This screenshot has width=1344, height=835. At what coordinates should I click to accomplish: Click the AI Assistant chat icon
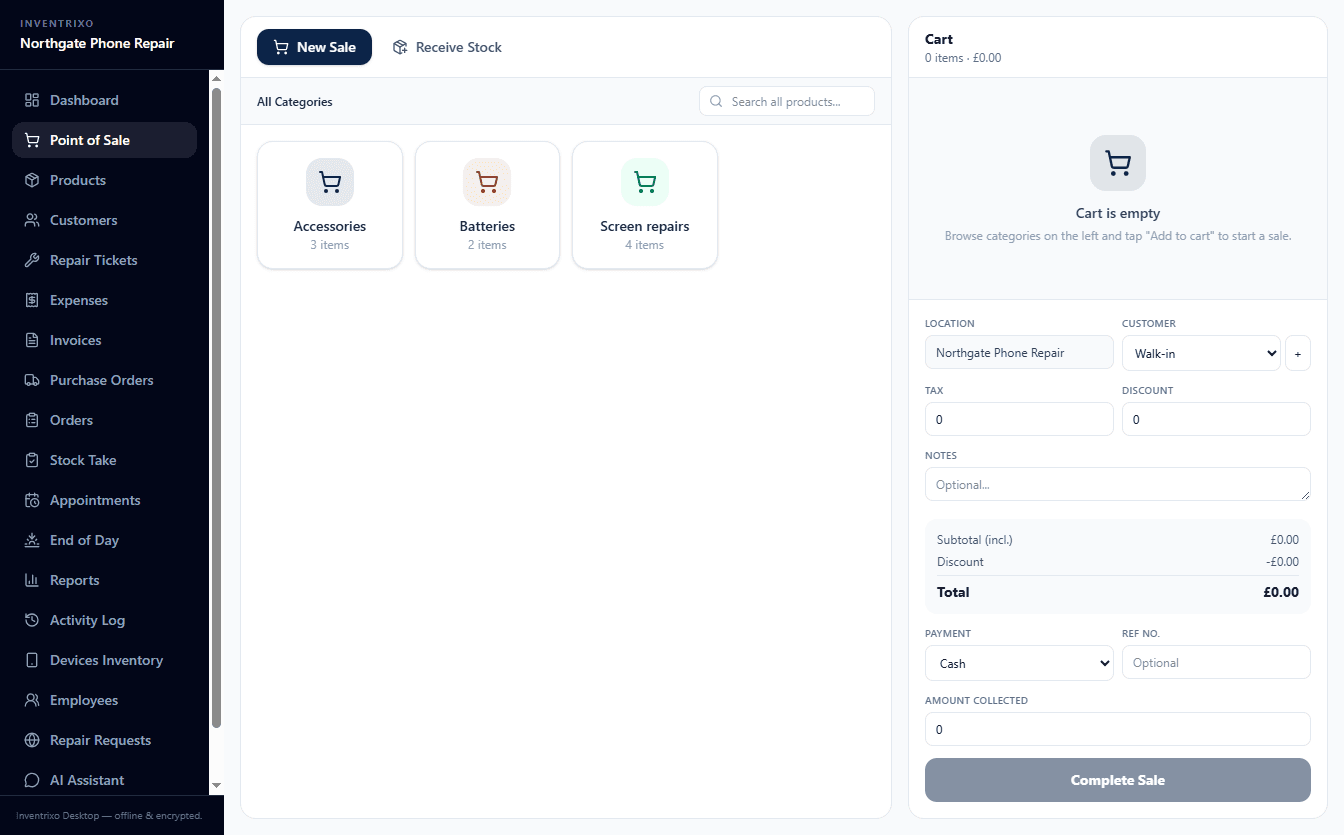(32, 780)
